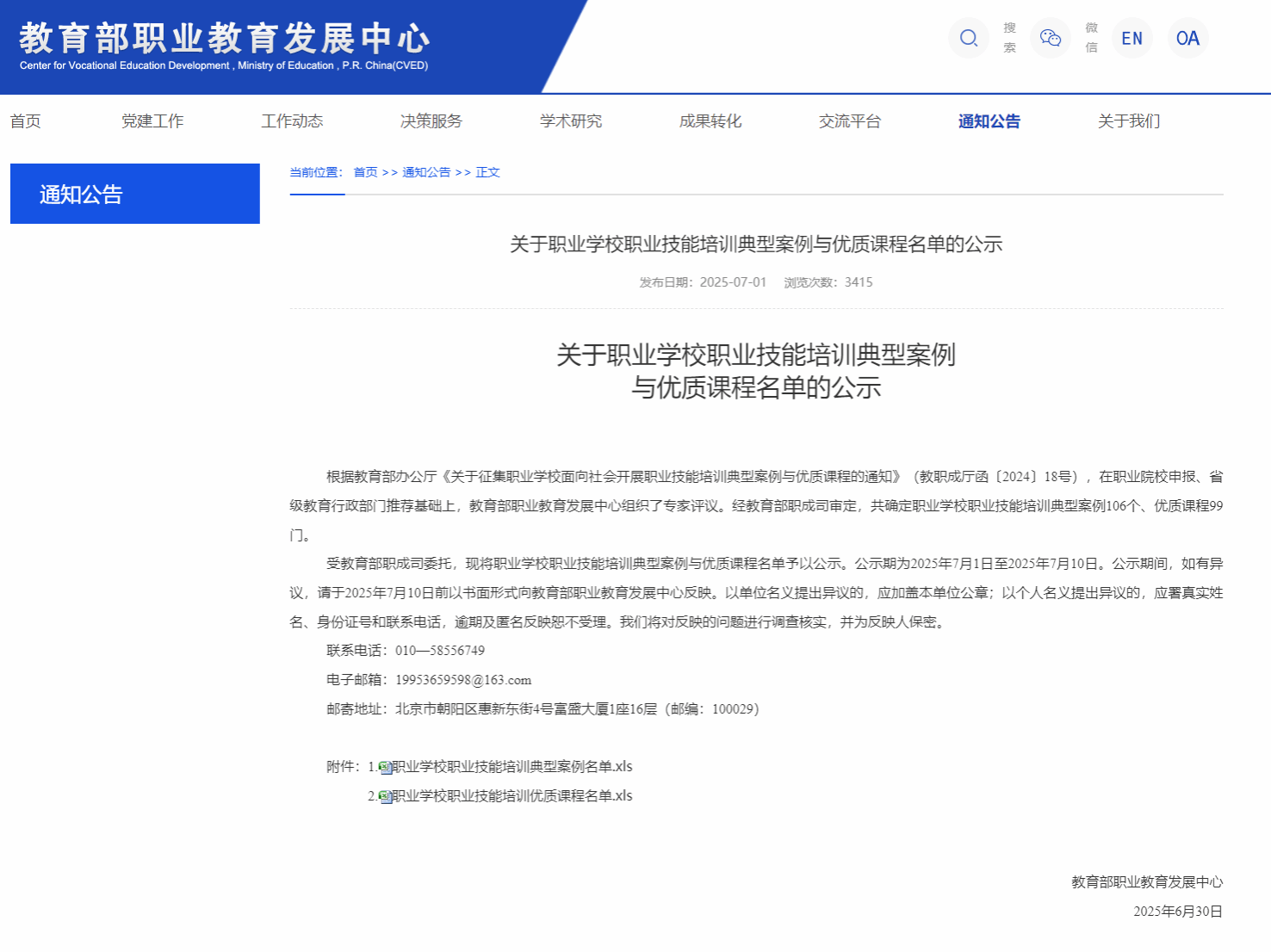
Task: Click the 教育部职业教育发展中心 site logo
Action: [224, 46]
